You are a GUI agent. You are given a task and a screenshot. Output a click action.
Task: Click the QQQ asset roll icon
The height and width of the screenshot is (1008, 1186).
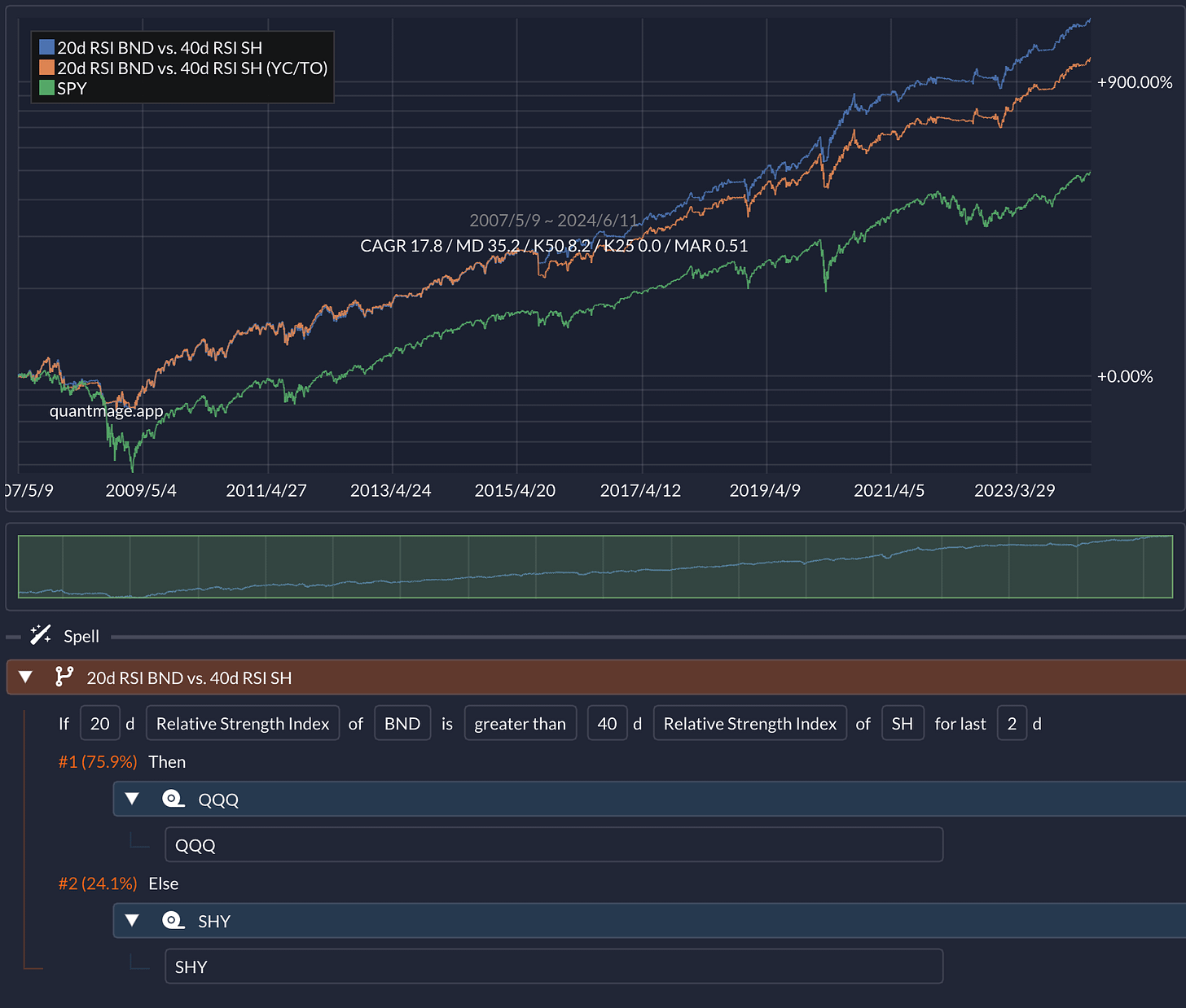tap(174, 799)
